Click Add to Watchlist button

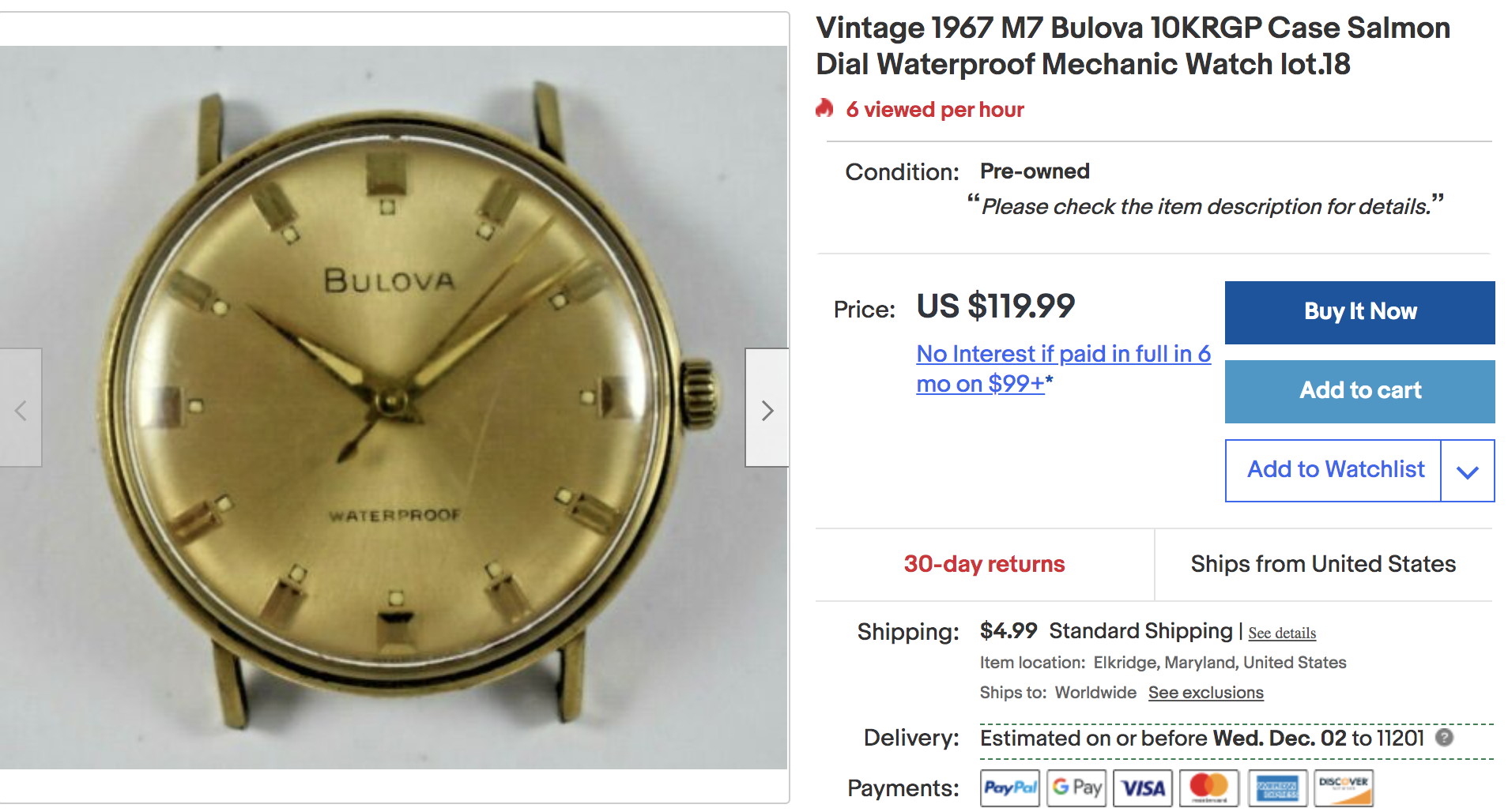click(1334, 471)
